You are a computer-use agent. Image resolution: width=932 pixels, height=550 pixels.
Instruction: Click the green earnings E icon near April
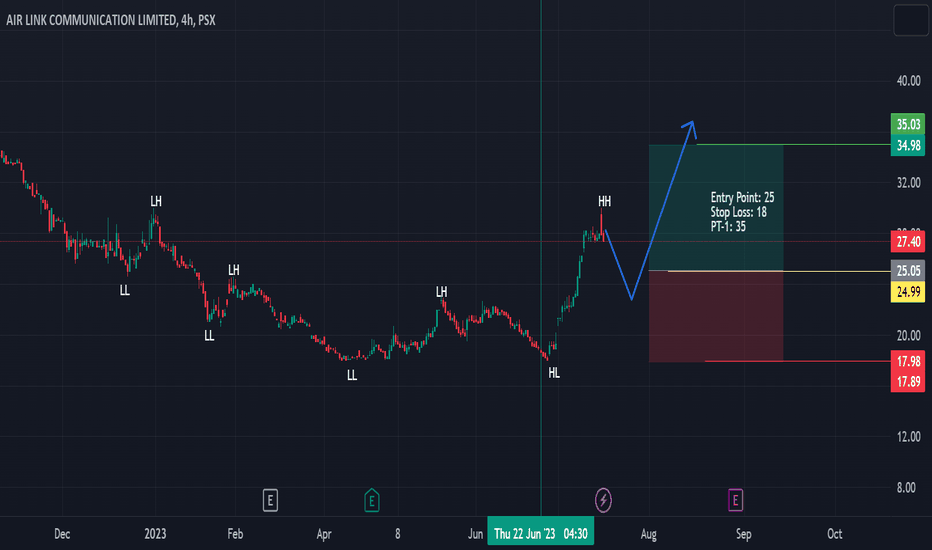point(371,500)
